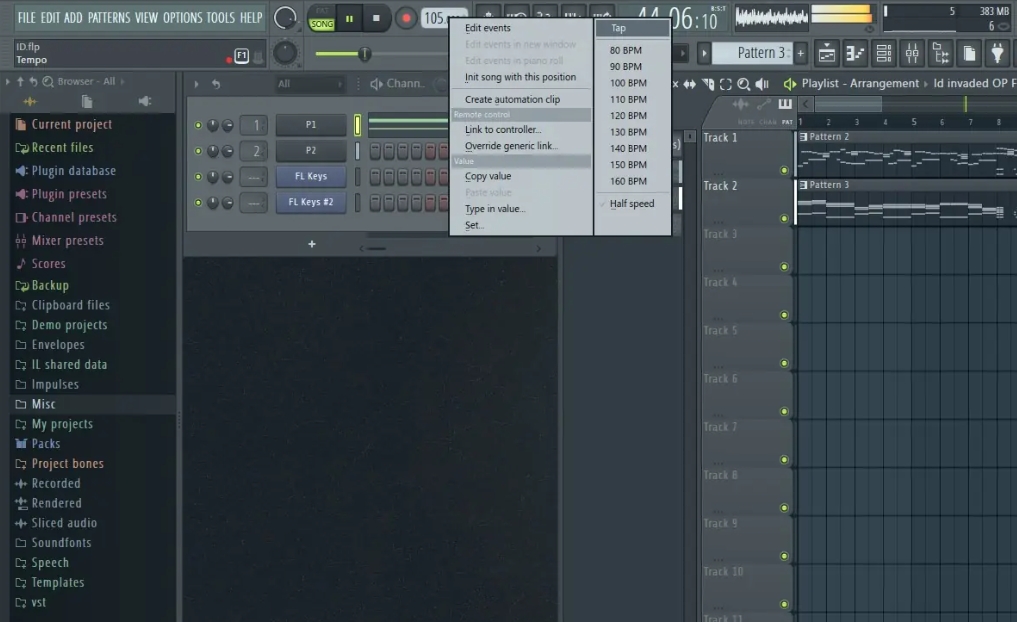Click the 'FL Keys #2' channel button
The height and width of the screenshot is (622, 1017).
point(311,202)
